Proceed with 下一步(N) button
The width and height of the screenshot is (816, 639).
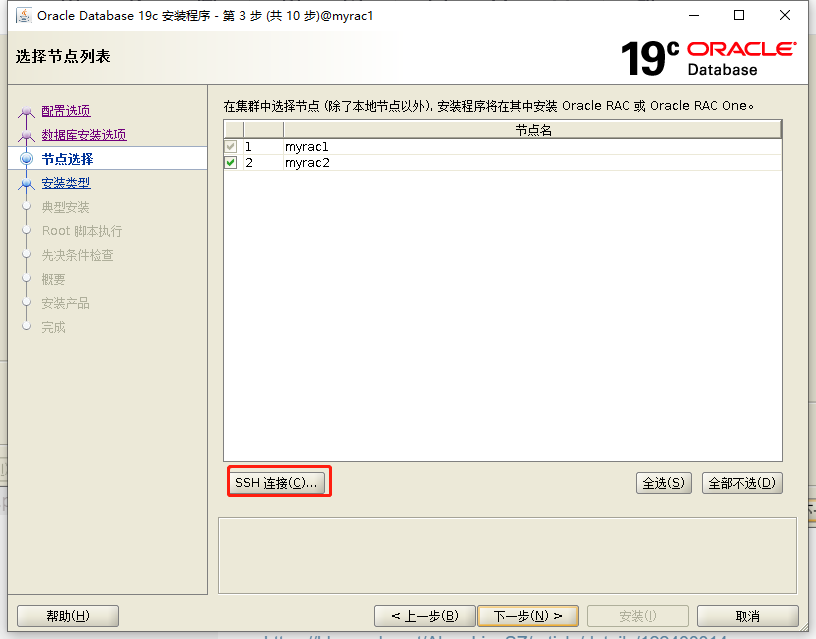point(528,616)
